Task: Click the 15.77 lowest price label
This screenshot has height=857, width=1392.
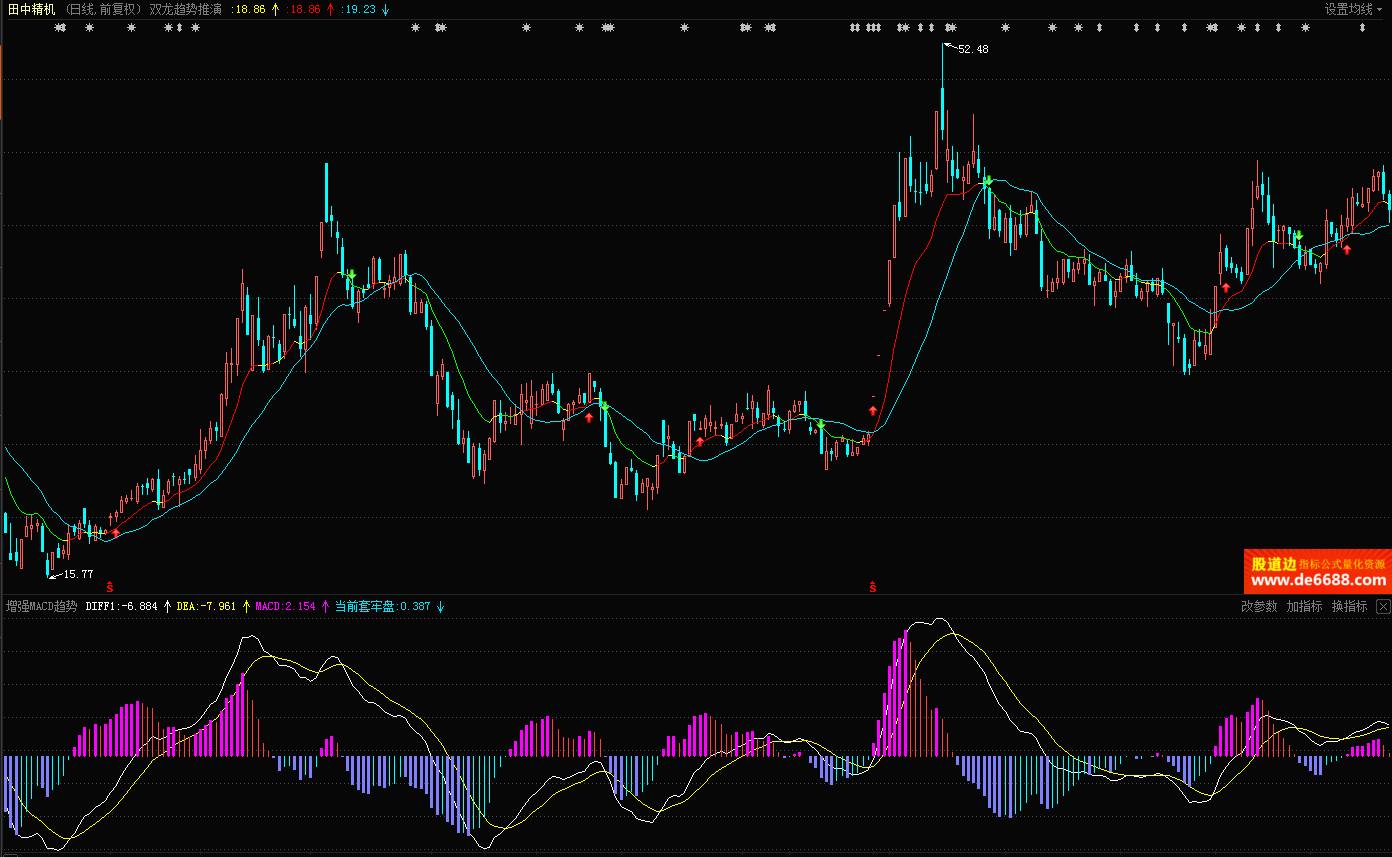Action: pos(77,574)
